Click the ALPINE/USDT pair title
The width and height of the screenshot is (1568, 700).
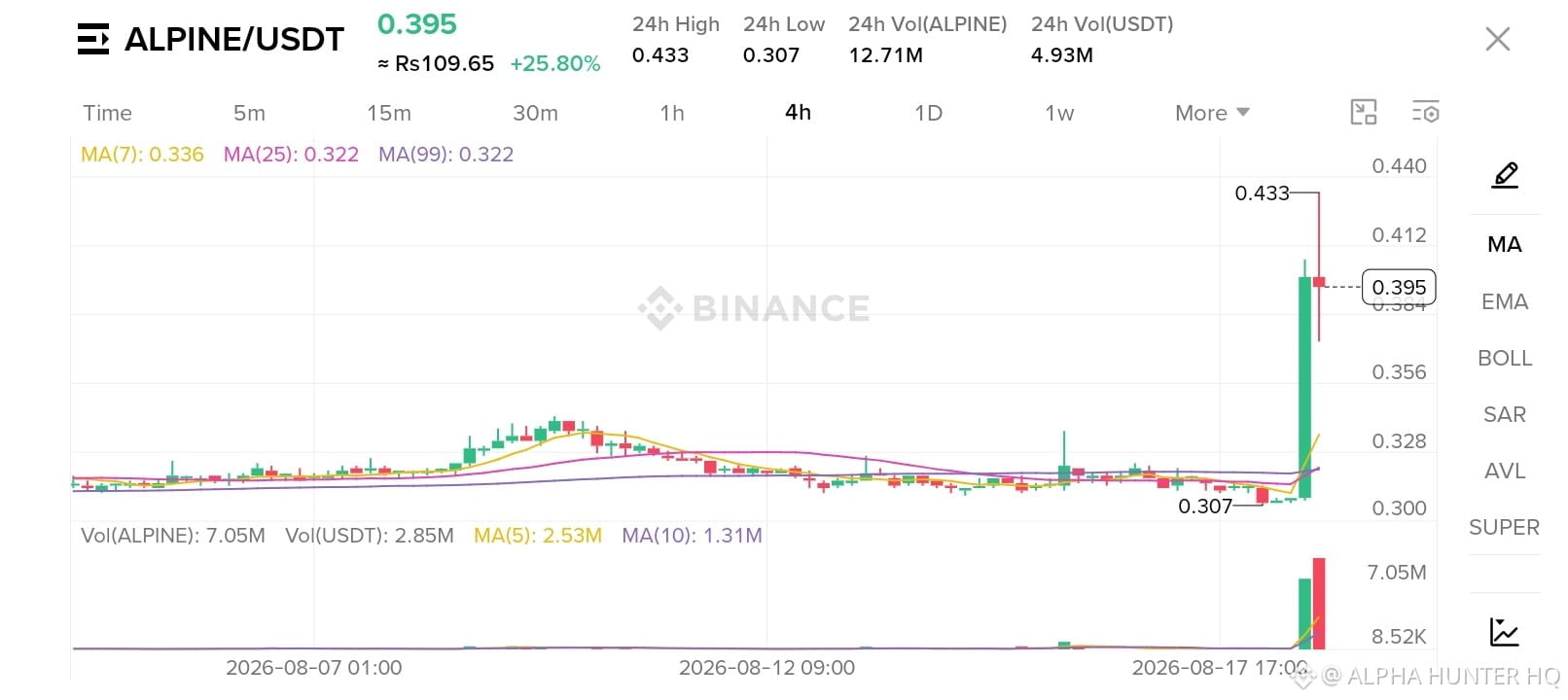pos(234,39)
